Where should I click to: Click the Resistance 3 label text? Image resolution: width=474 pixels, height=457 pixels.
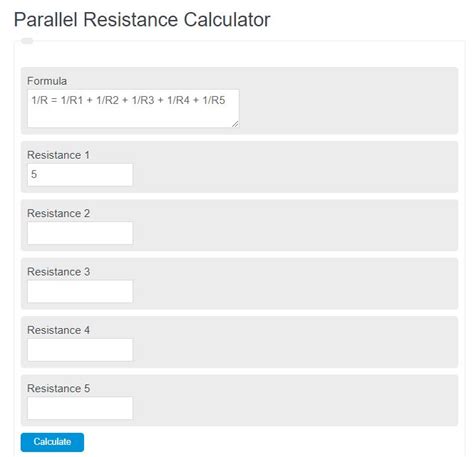(x=58, y=272)
